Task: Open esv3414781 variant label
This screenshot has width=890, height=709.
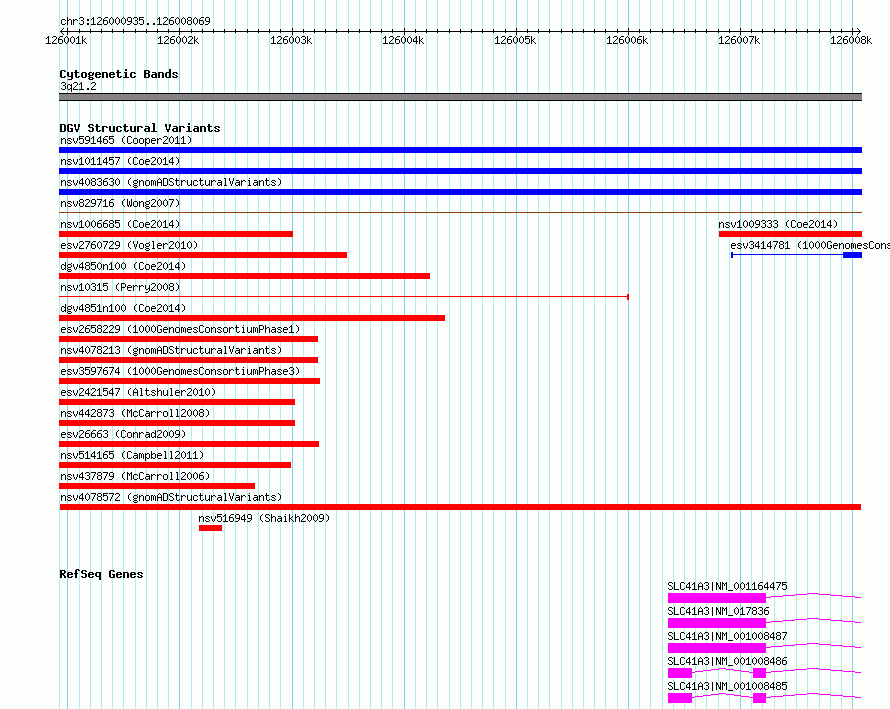Action: point(810,245)
